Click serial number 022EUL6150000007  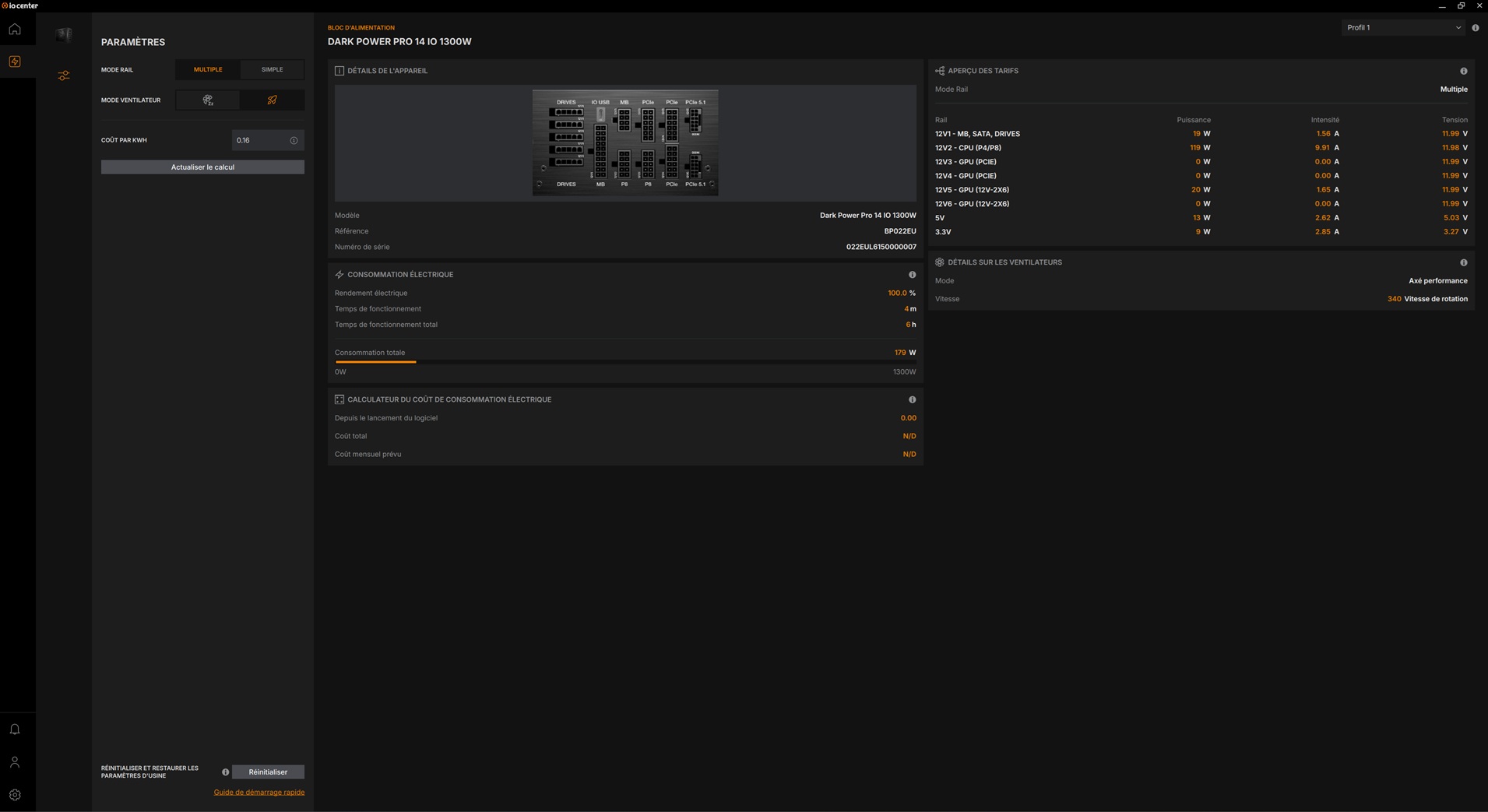coord(881,248)
